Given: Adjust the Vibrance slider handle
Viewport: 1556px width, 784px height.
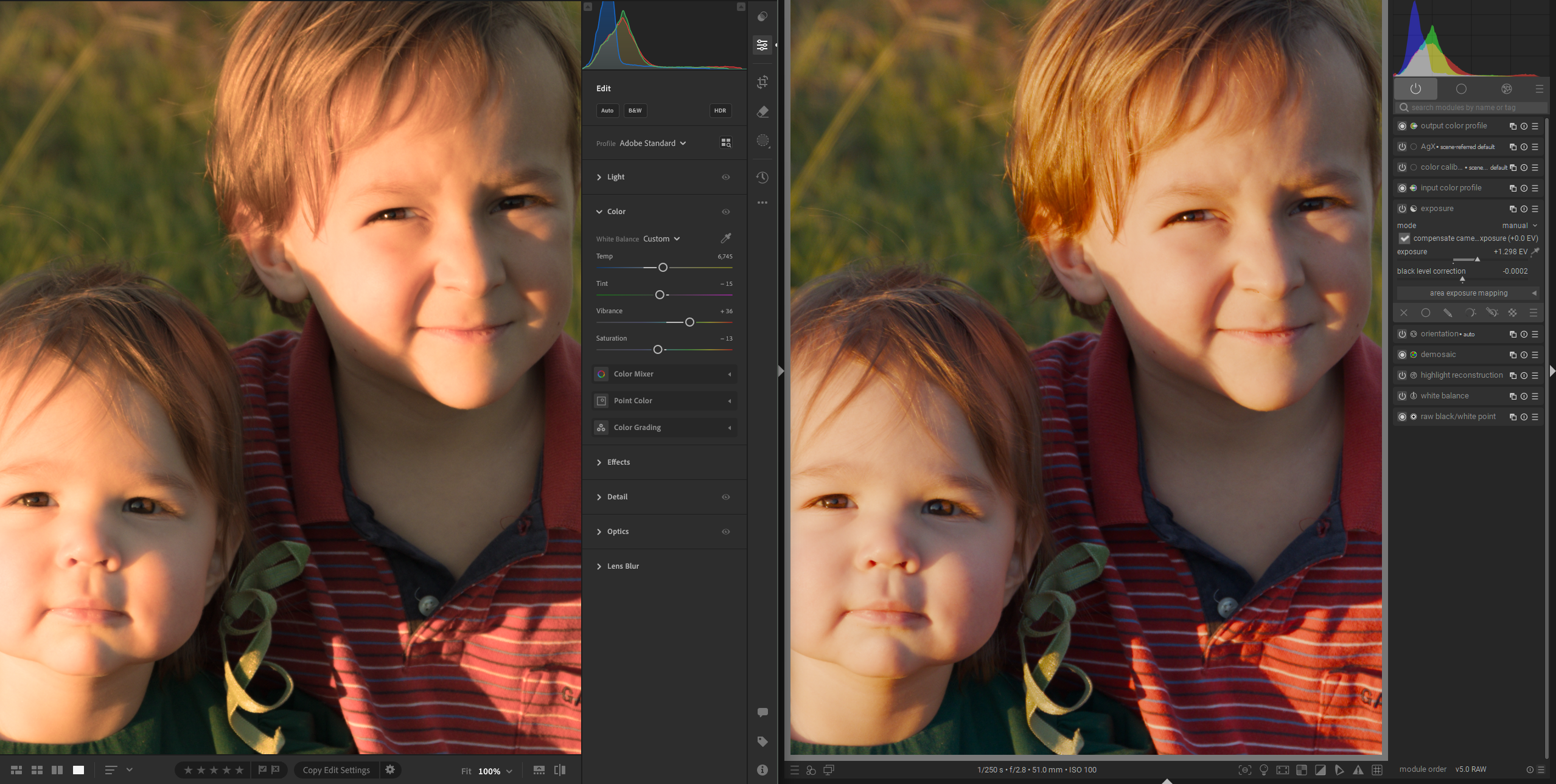Looking at the screenshot, I should [x=689, y=322].
